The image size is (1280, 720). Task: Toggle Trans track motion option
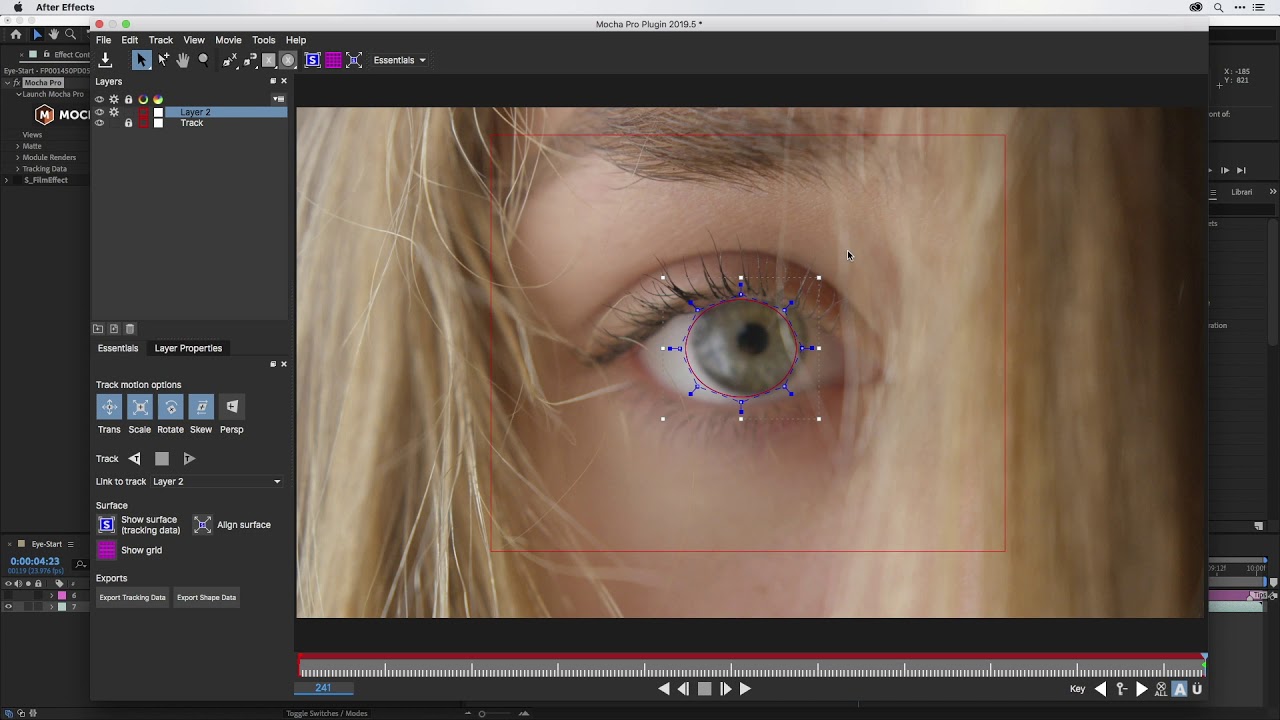pyautogui.click(x=109, y=407)
